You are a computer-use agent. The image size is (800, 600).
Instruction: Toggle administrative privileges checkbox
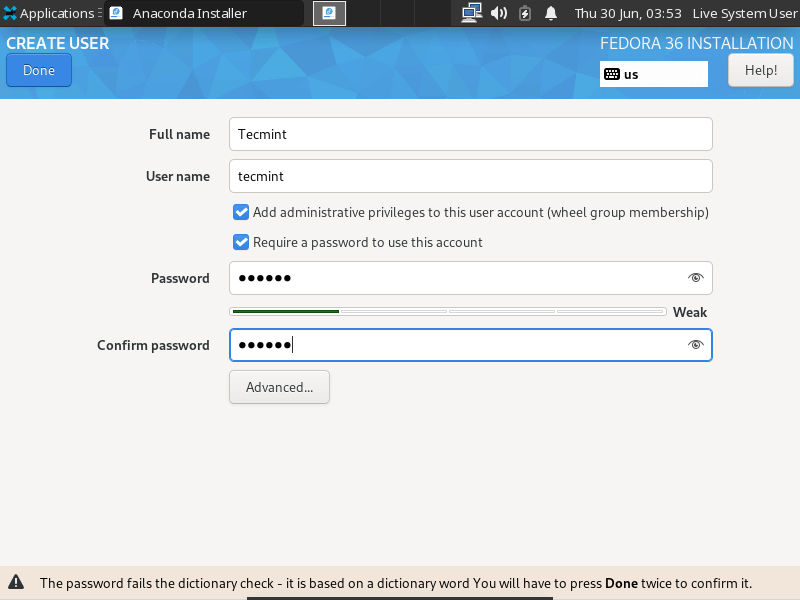tap(241, 212)
